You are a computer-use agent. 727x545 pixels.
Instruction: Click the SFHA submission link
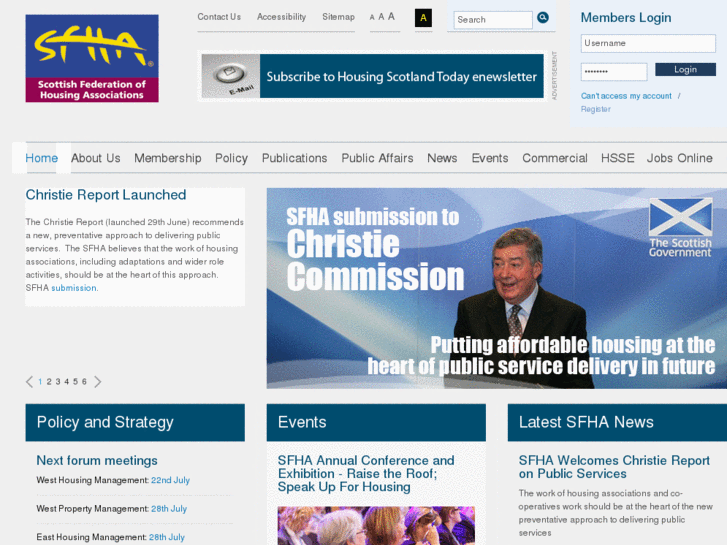74,288
